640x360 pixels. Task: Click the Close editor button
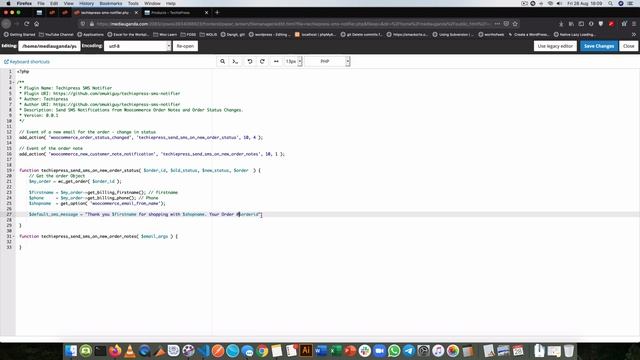tap(629, 46)
